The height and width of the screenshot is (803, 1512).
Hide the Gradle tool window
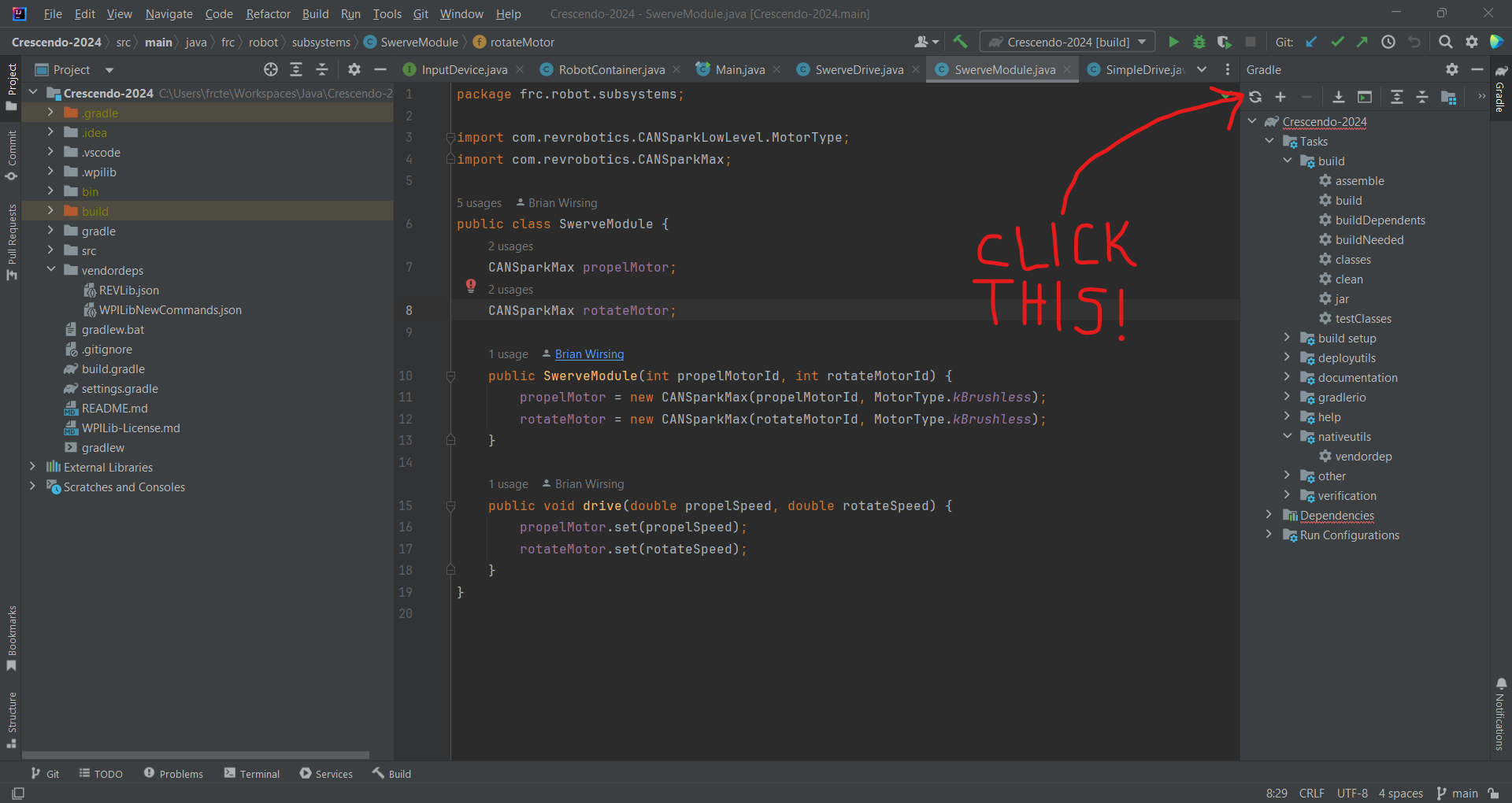click(1477, 69)
